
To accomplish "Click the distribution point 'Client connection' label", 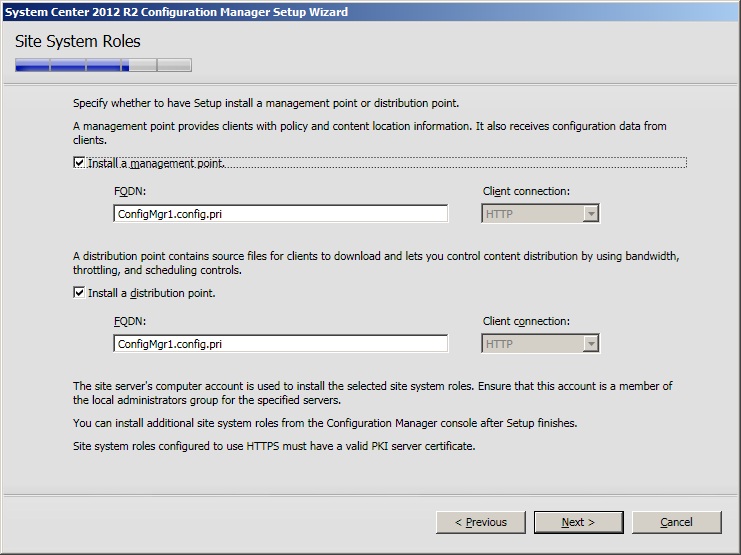I will click(x=526, y=322).
